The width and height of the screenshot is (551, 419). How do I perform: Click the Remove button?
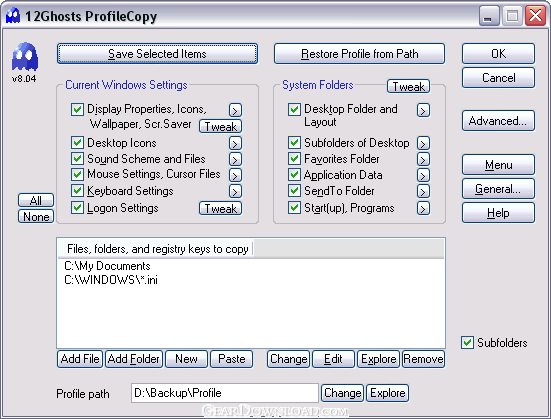(423, 359)
